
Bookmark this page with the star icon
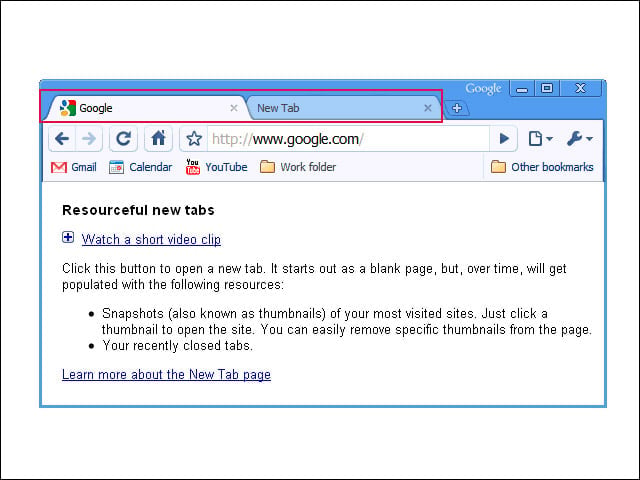click(194, 139)
